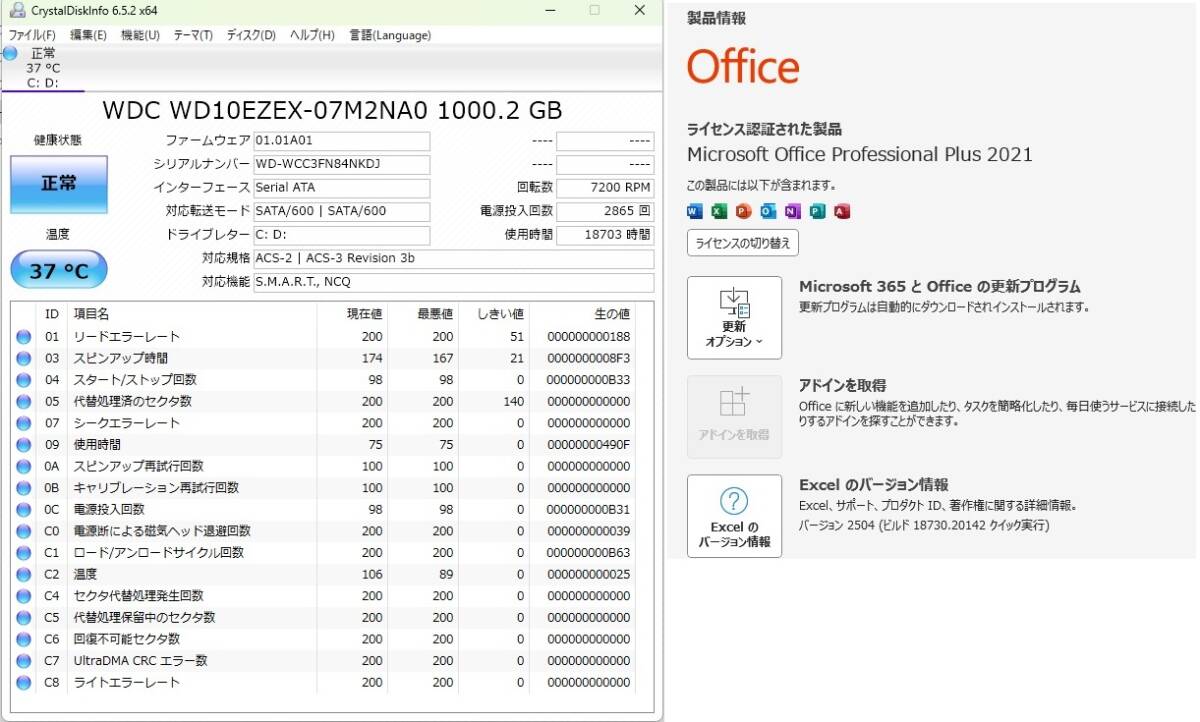Click the 7200 RPM rotation field
Screen dimensions: 1200x722
(x=605, y=187)
